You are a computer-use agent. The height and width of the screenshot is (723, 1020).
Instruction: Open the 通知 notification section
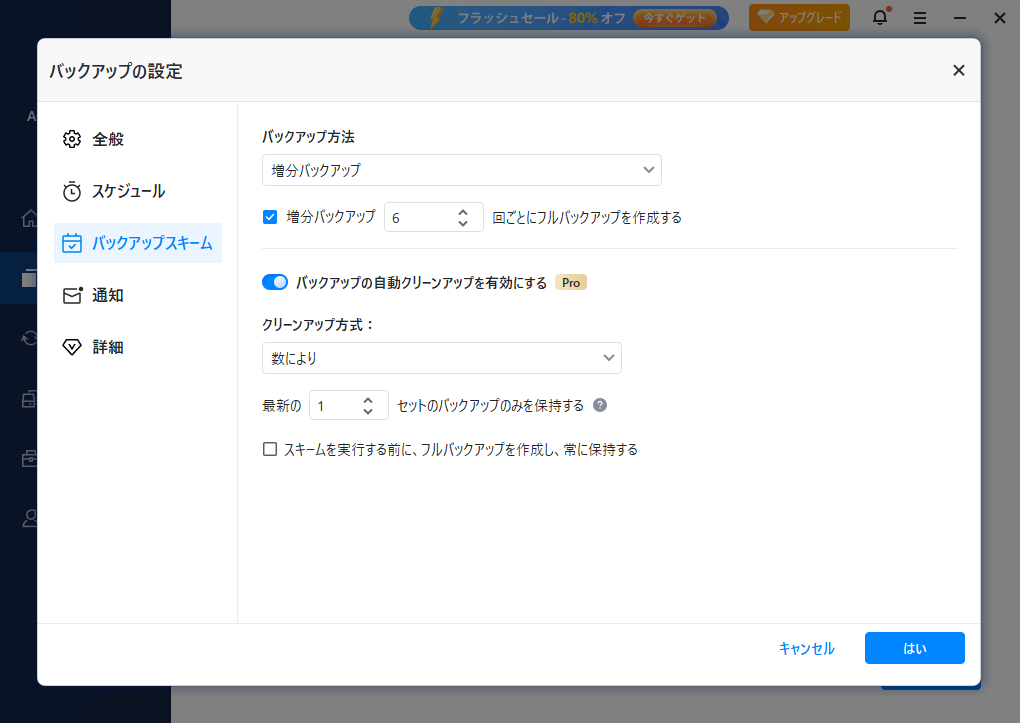pyautogui.click(x=138, y=295)
